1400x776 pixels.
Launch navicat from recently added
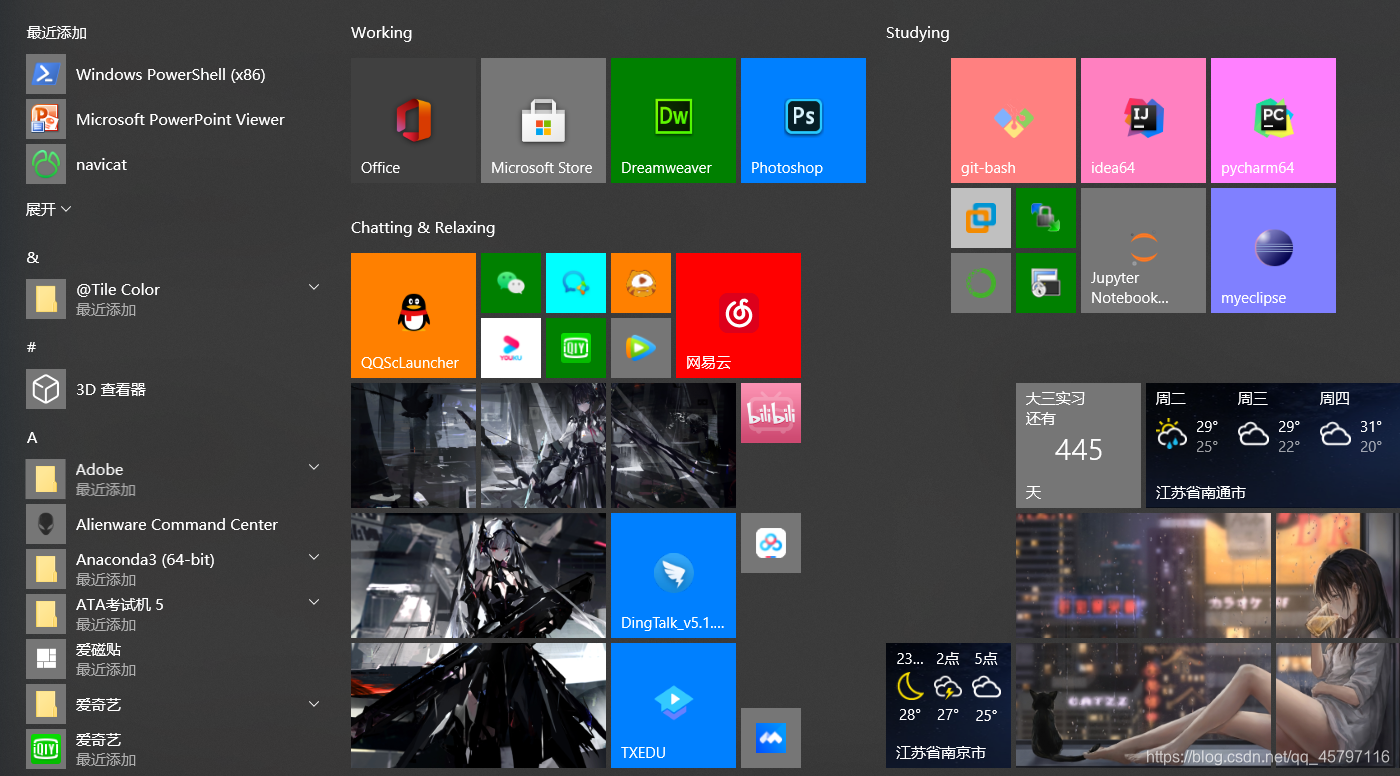point(175,164)
